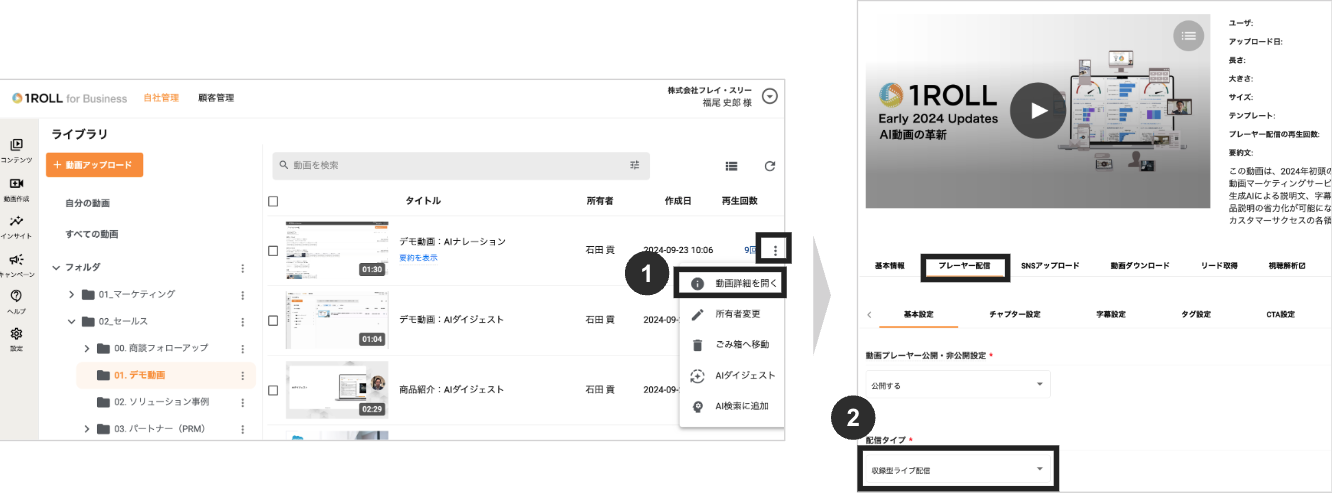Select the CTA設定 sub-tab
Screen dimensions: 1332x498
click(x=1280, y=314)
